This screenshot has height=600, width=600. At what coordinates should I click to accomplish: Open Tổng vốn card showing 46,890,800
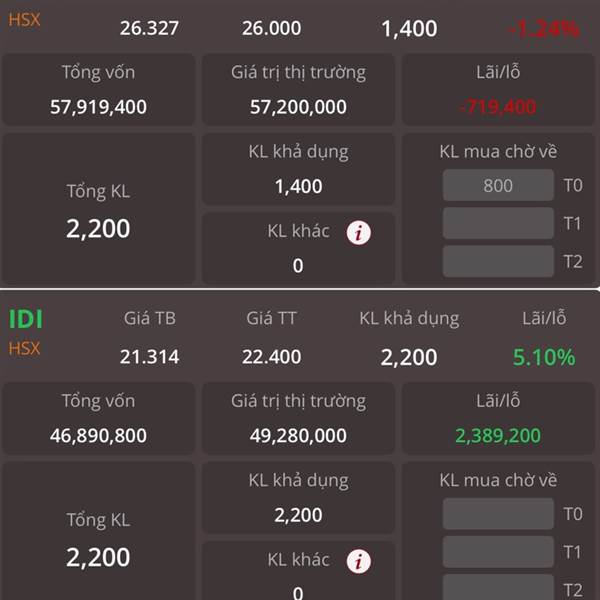pos(98,419)
